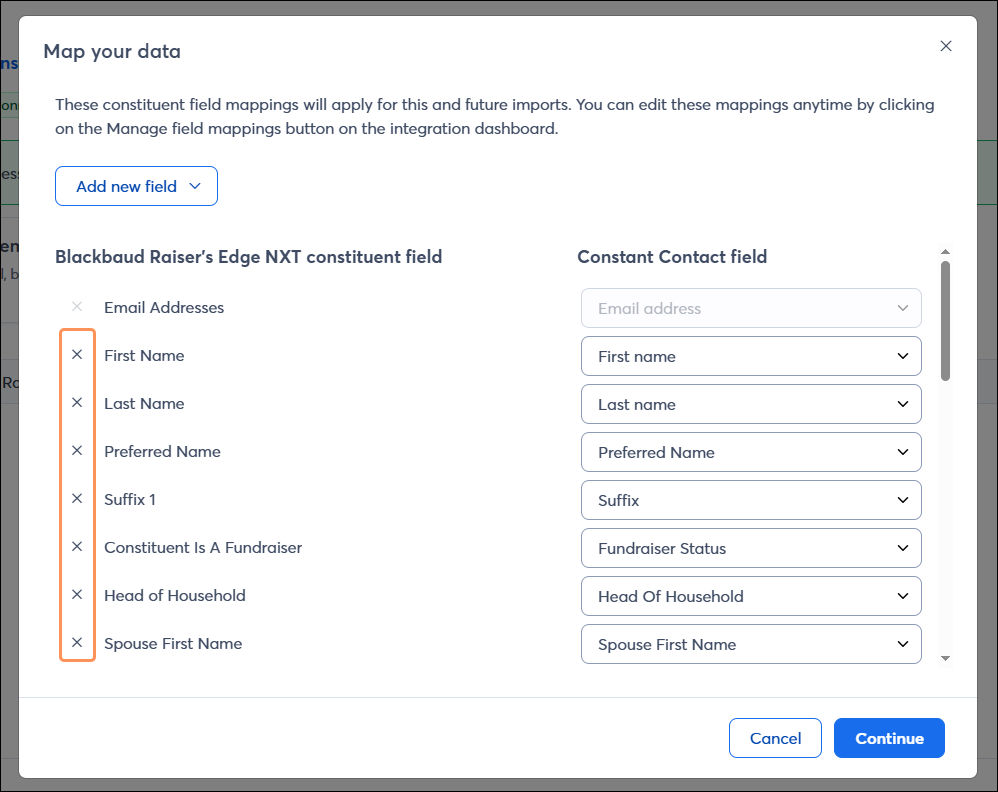Click the Cancel button
The width and height of the screenshot is (998, 792).
pyautogui.click(x=775, y=738)
